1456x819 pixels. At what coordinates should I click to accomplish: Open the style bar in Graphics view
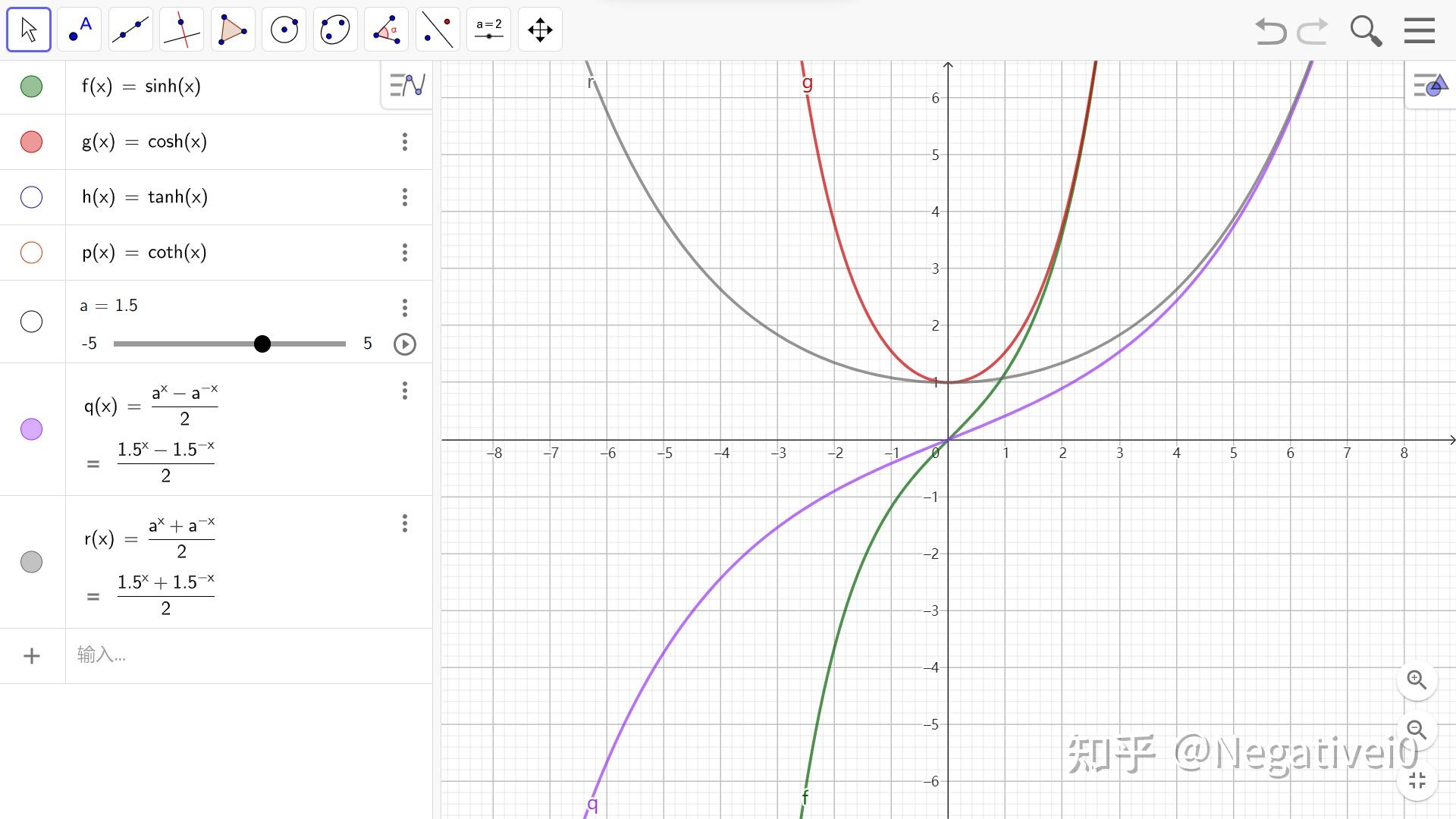1430,86
